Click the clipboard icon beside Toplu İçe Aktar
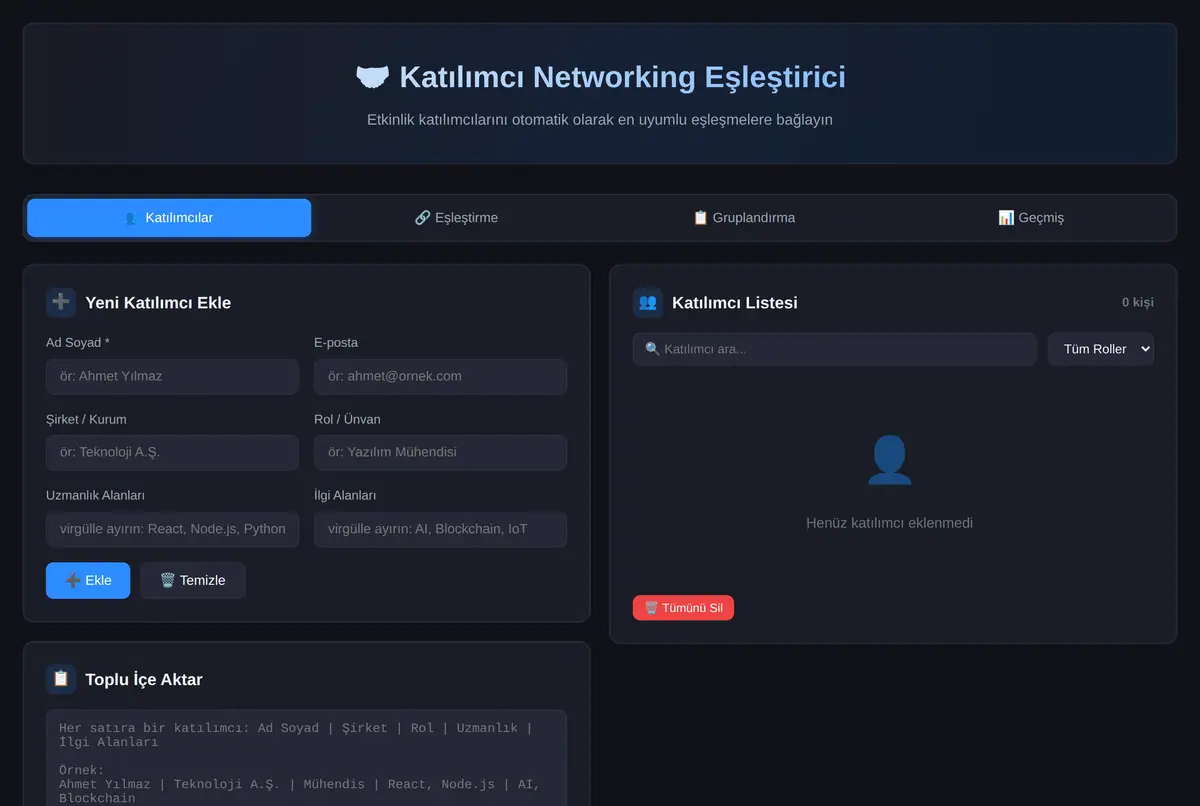 61,679
